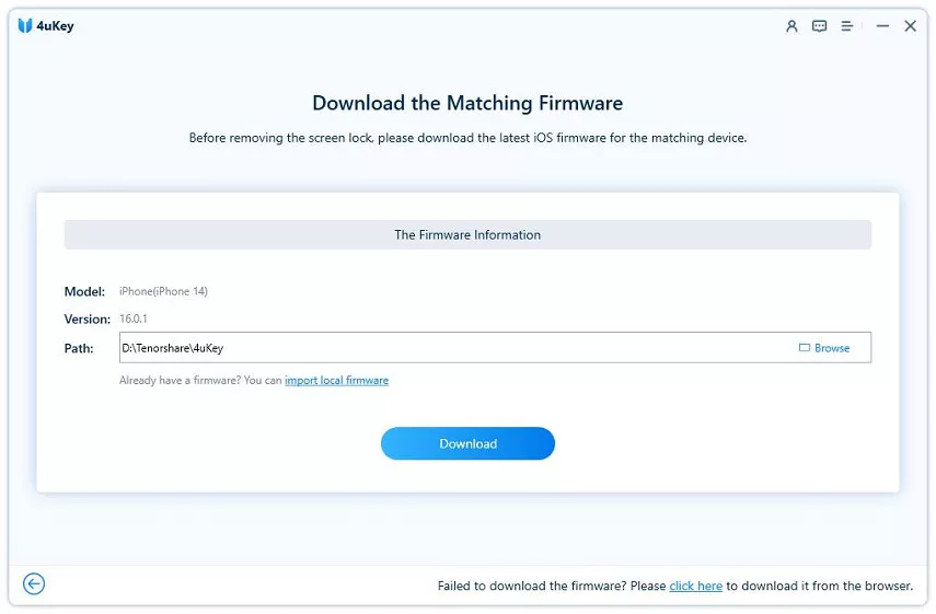Click inside the Path text field
Image resolution: width=936 pixels, height=614 pixels.
[x=450, y=348]
